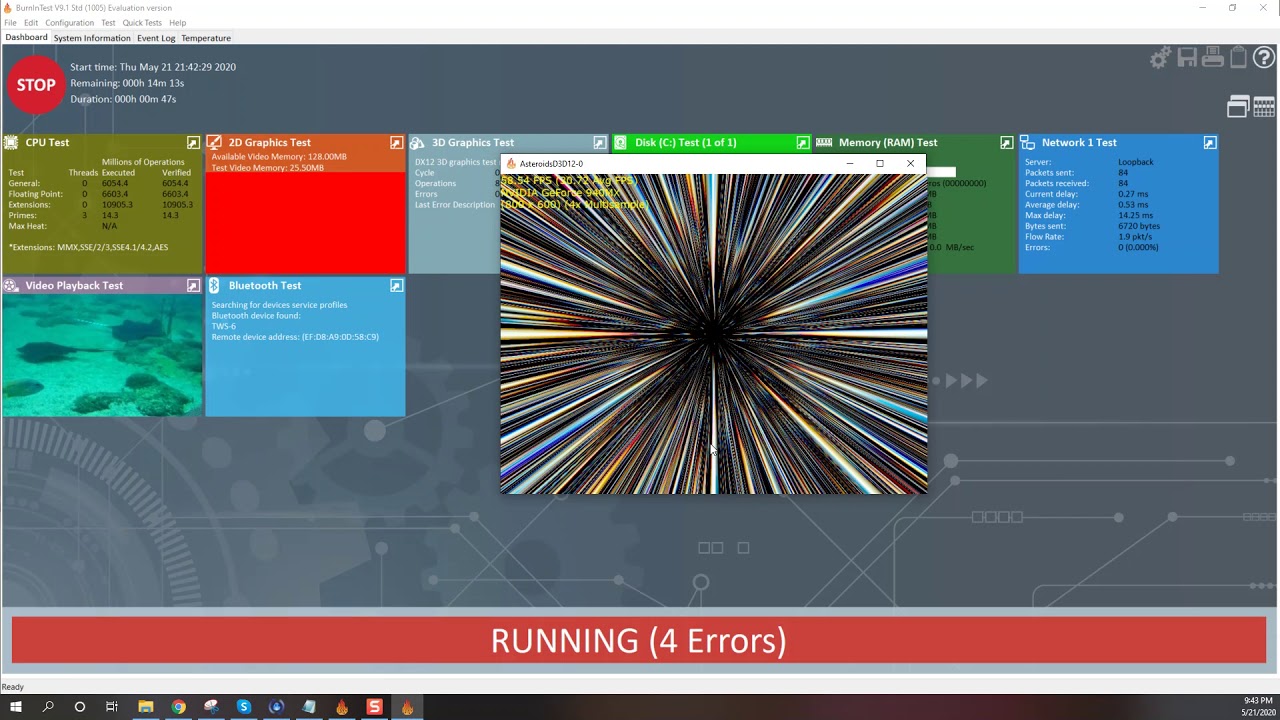1280x720 pixels.
Task: Open help question mark icon
Action: coord(1264,58)
